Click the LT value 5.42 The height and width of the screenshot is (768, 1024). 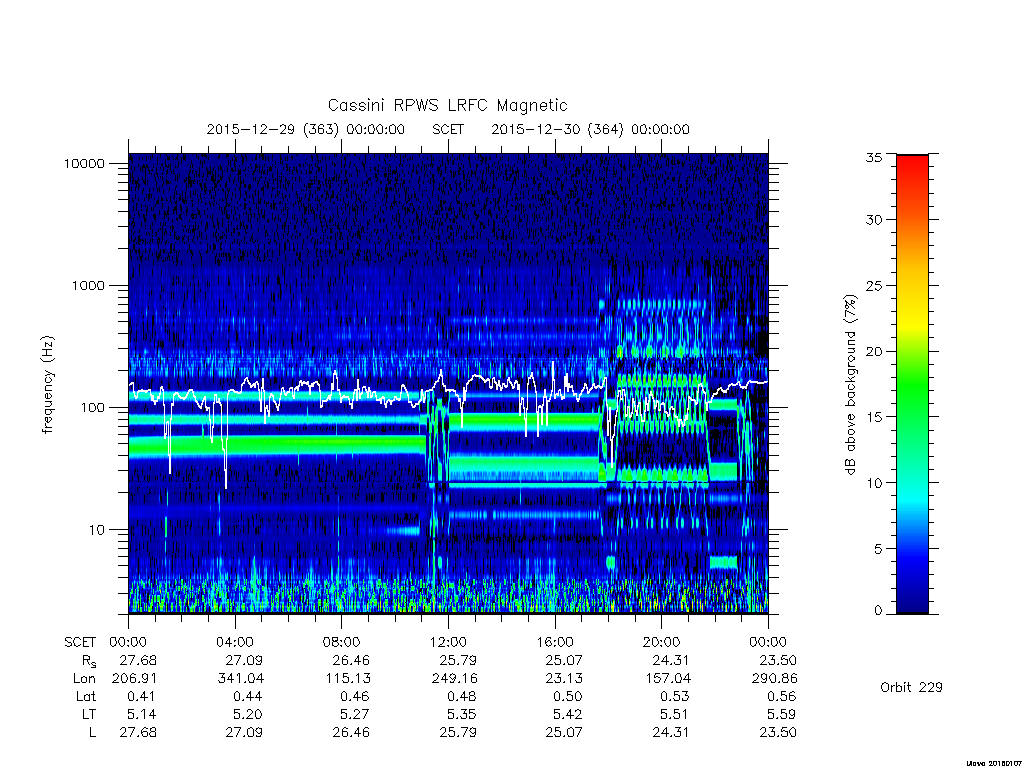coord(567,714)
